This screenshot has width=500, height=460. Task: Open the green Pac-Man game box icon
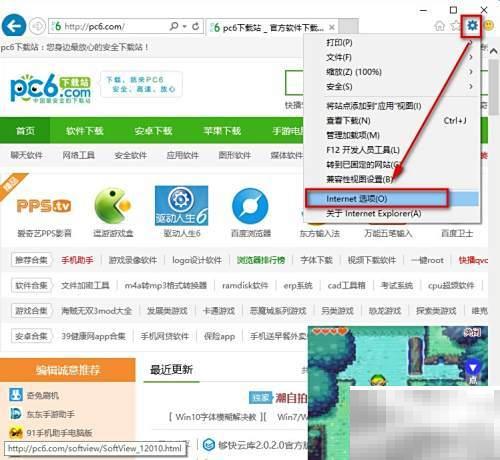pos(113,206)
